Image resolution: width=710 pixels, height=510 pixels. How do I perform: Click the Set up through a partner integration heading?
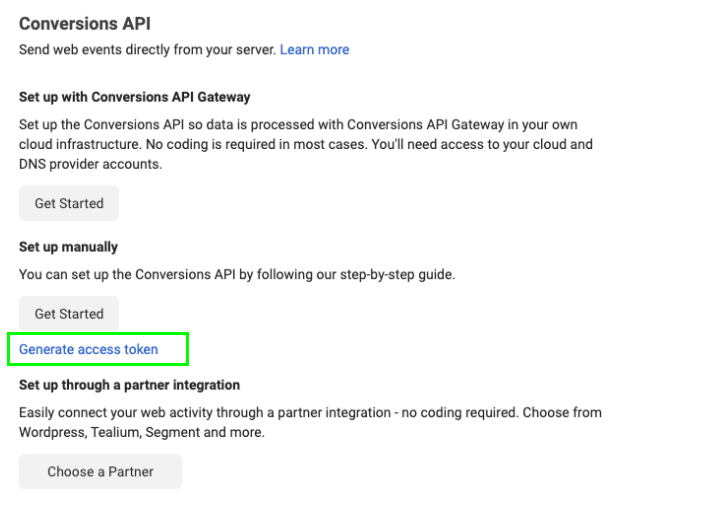[x=129, y=385]
